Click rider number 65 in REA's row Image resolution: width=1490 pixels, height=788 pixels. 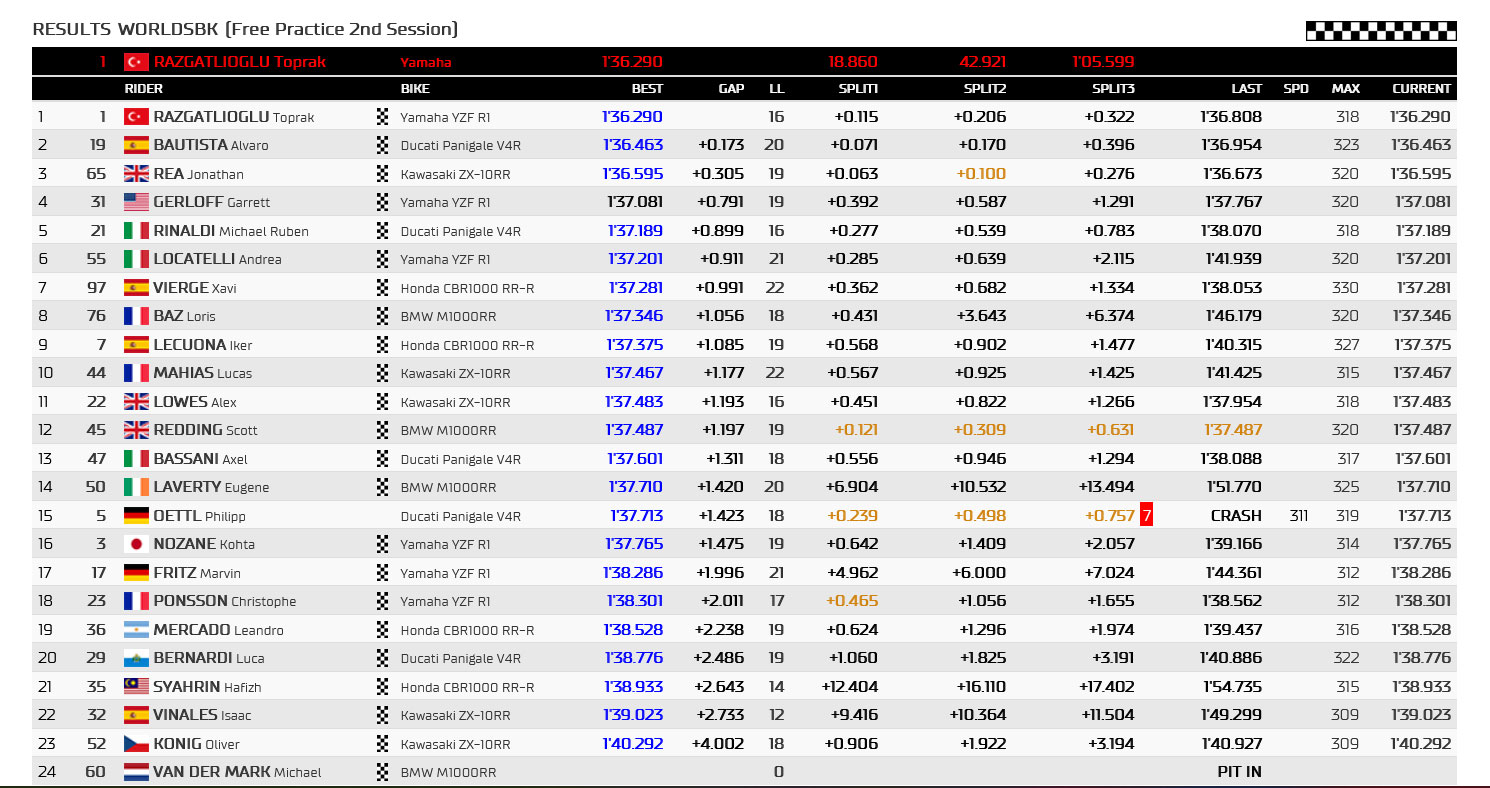click(97, 174)
